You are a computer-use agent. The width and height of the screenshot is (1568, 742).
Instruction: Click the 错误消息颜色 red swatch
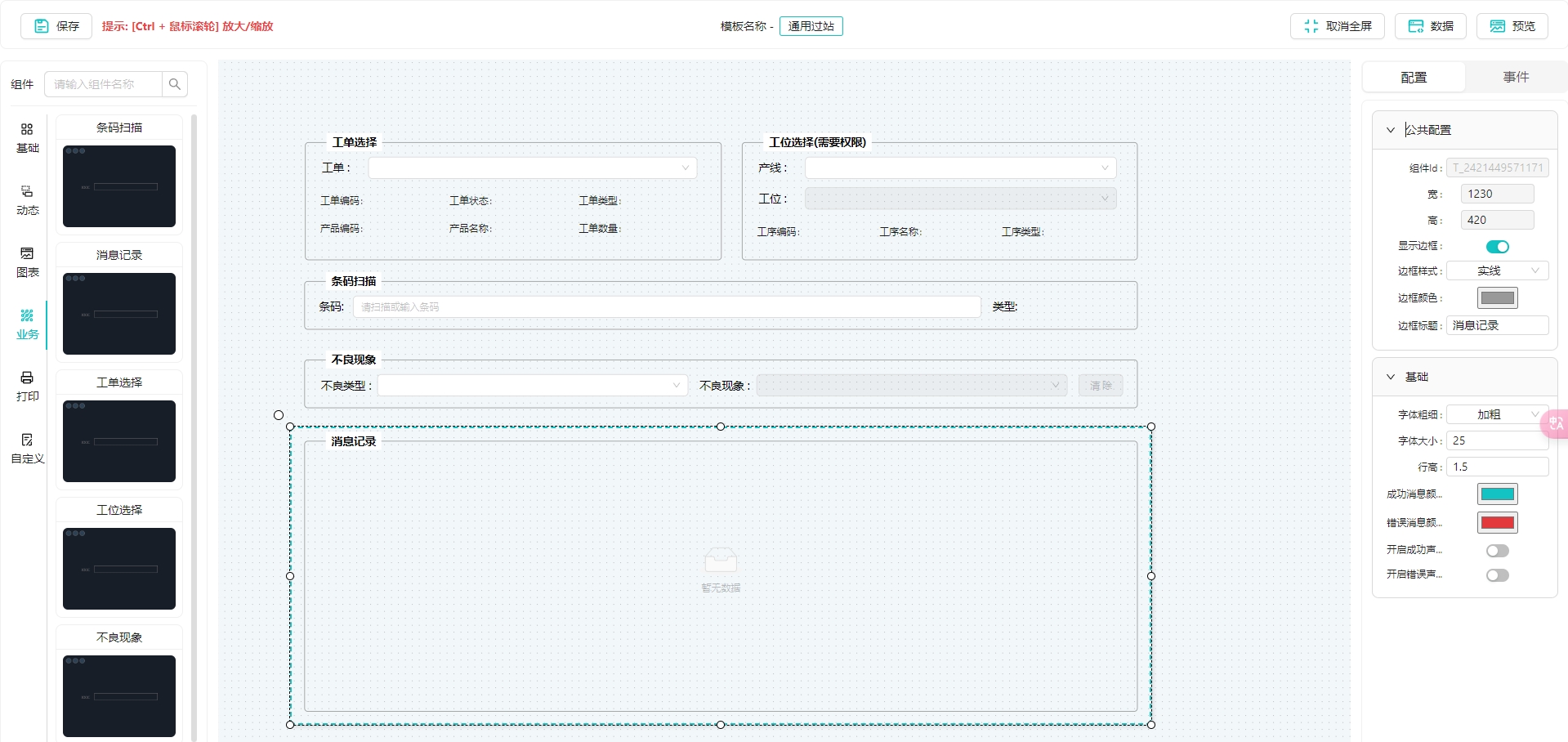coord(1497,522)
